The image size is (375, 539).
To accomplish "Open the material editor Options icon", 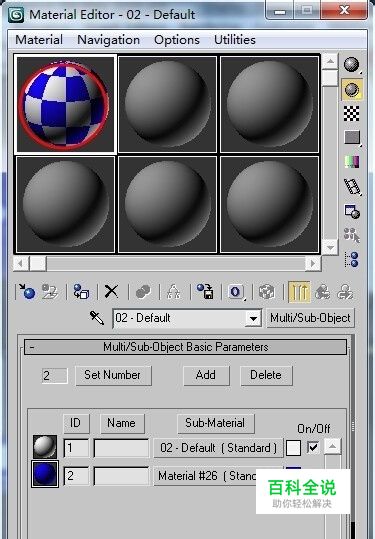I will point(352,211).
